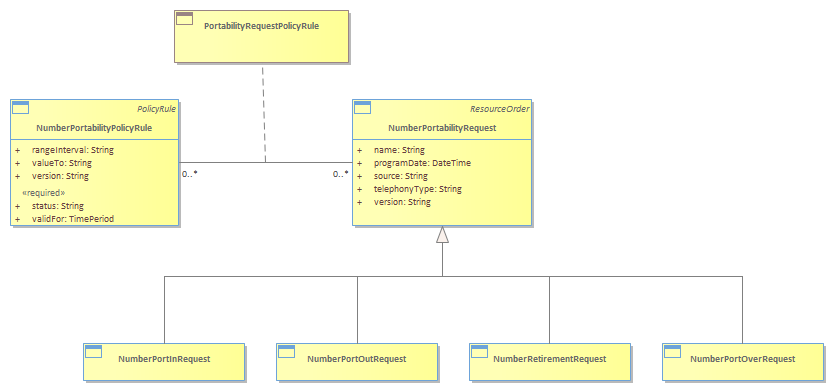Select the programDate: DateTime attribute

pyautogui.click(x=422, y=163)
